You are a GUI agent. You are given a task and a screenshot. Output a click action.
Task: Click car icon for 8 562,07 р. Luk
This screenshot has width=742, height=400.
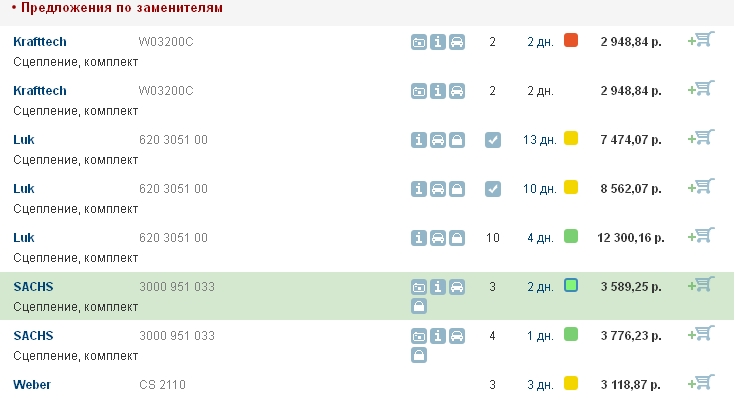pyautogui.click(x=438, y=188)
